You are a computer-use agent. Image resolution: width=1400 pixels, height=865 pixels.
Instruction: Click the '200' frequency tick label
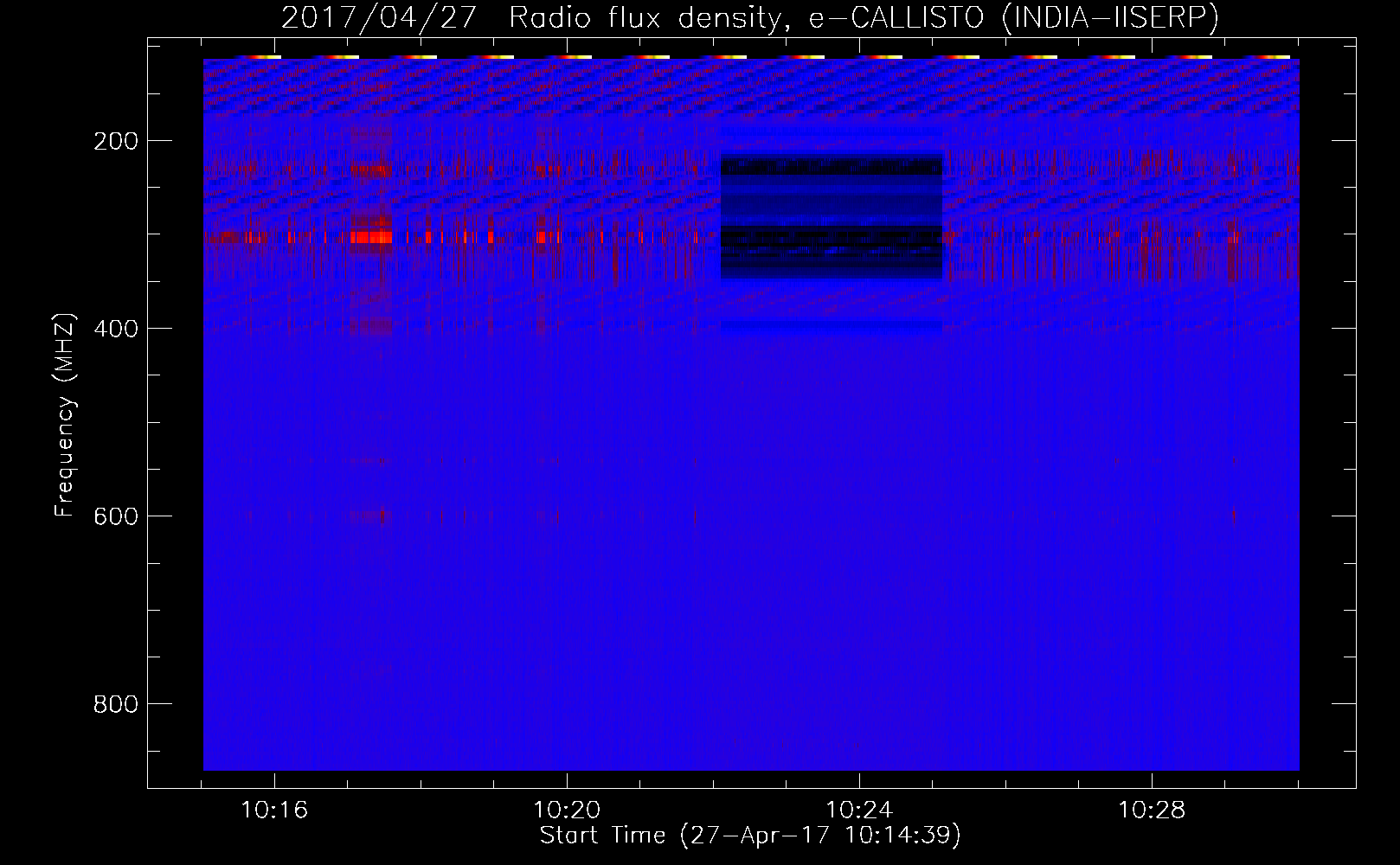tap(116, 141)
